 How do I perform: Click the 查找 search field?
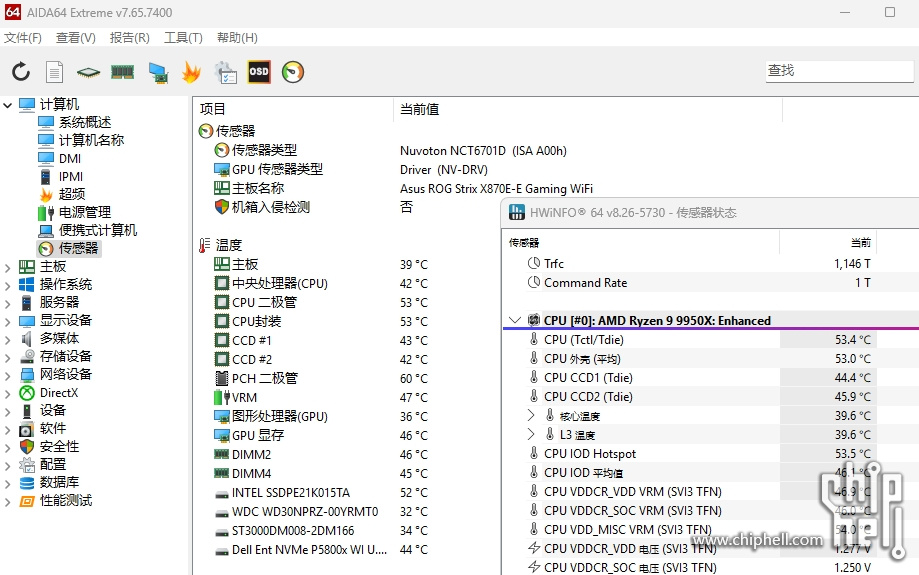tap(839, 71)
